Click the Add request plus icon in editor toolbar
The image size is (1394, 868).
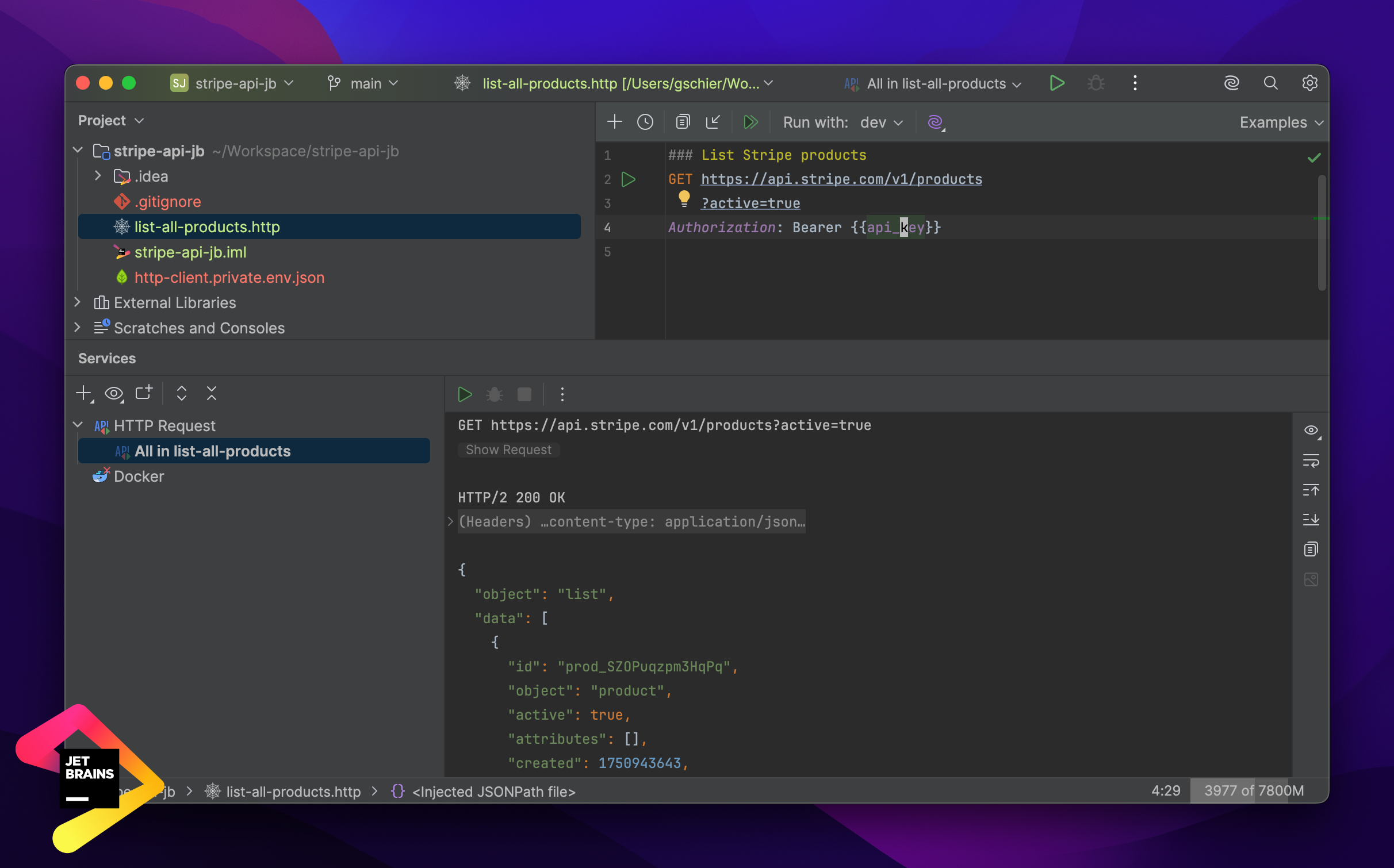pyautogui.click(x=614, y=122)
